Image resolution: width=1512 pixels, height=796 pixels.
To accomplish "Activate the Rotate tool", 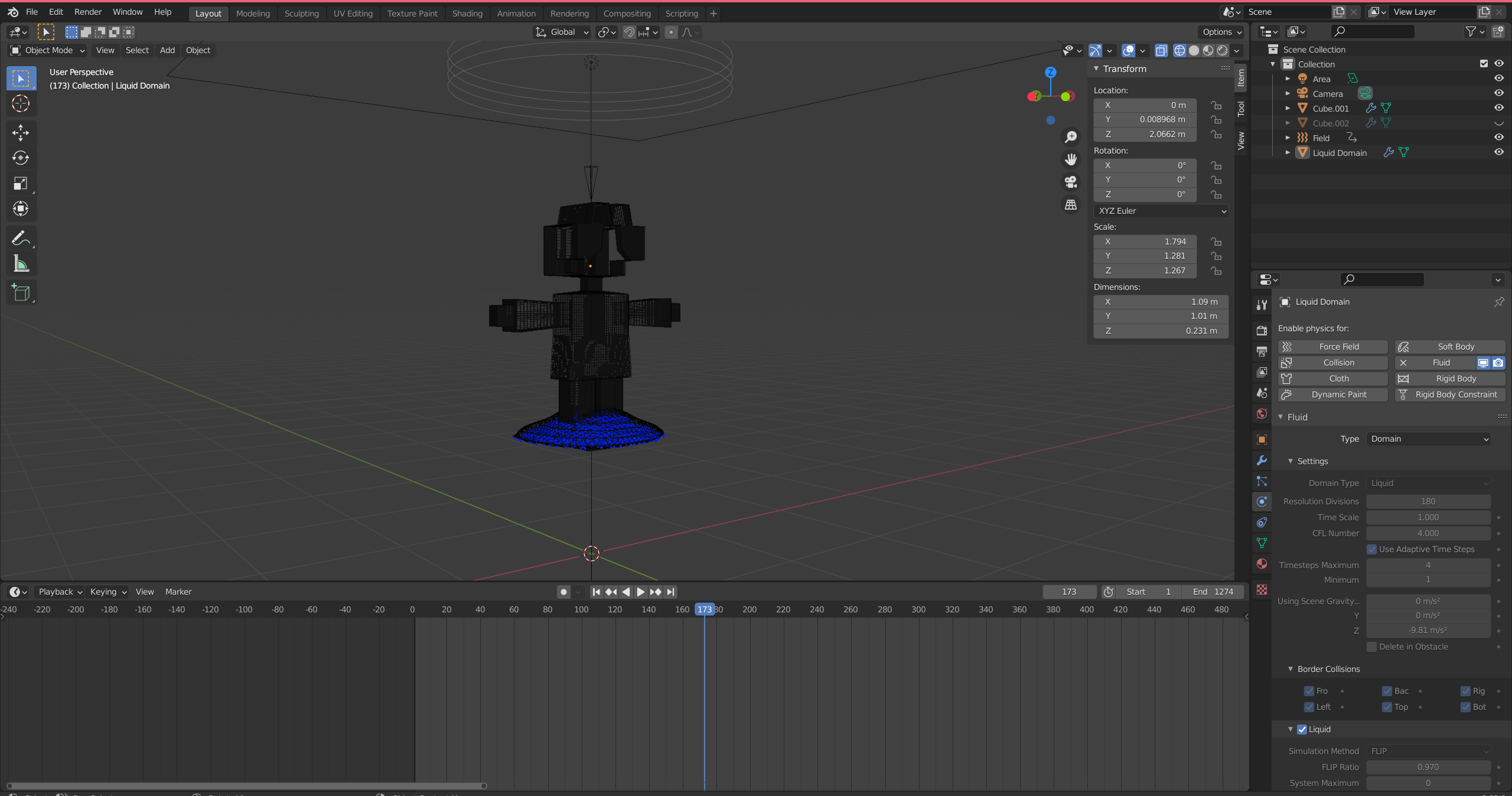I will click(x=21, y=158).
